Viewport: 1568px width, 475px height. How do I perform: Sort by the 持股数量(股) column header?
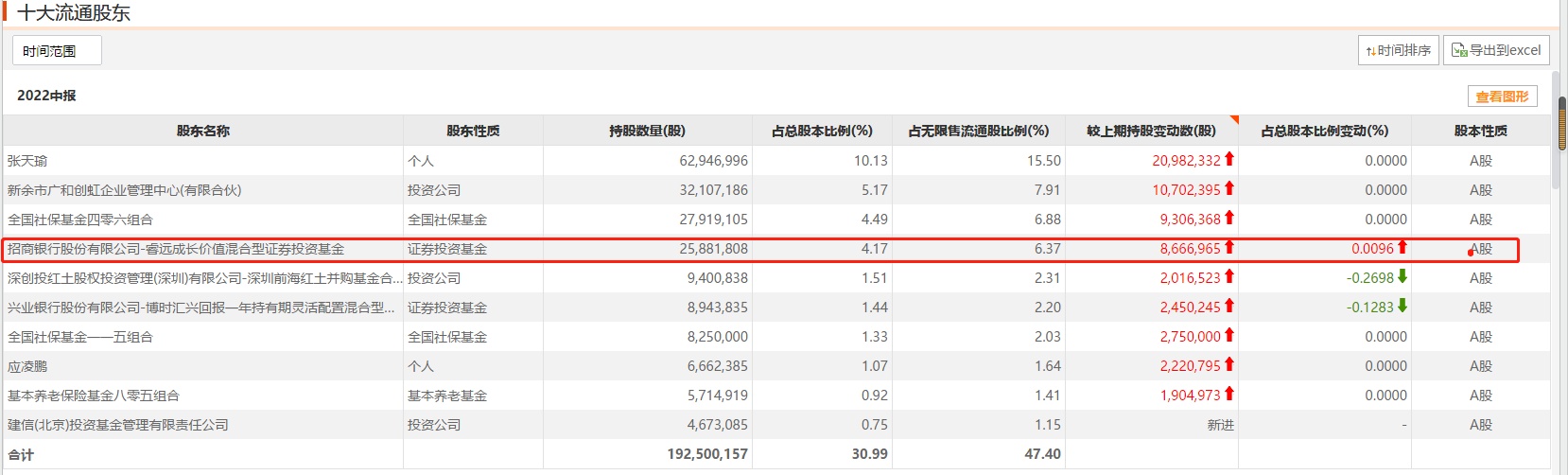647,131
